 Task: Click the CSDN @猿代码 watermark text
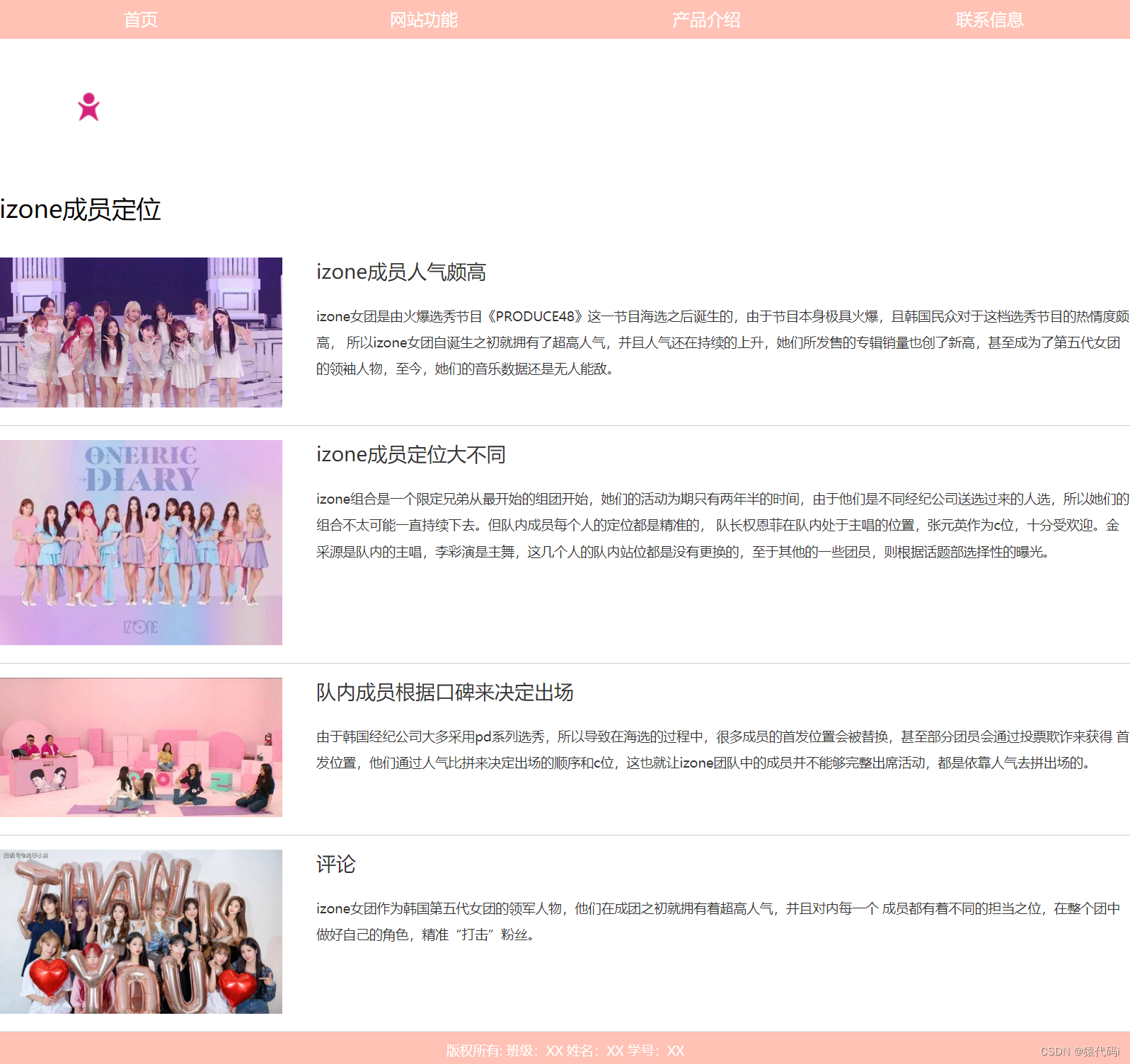pos(1080,1051)
